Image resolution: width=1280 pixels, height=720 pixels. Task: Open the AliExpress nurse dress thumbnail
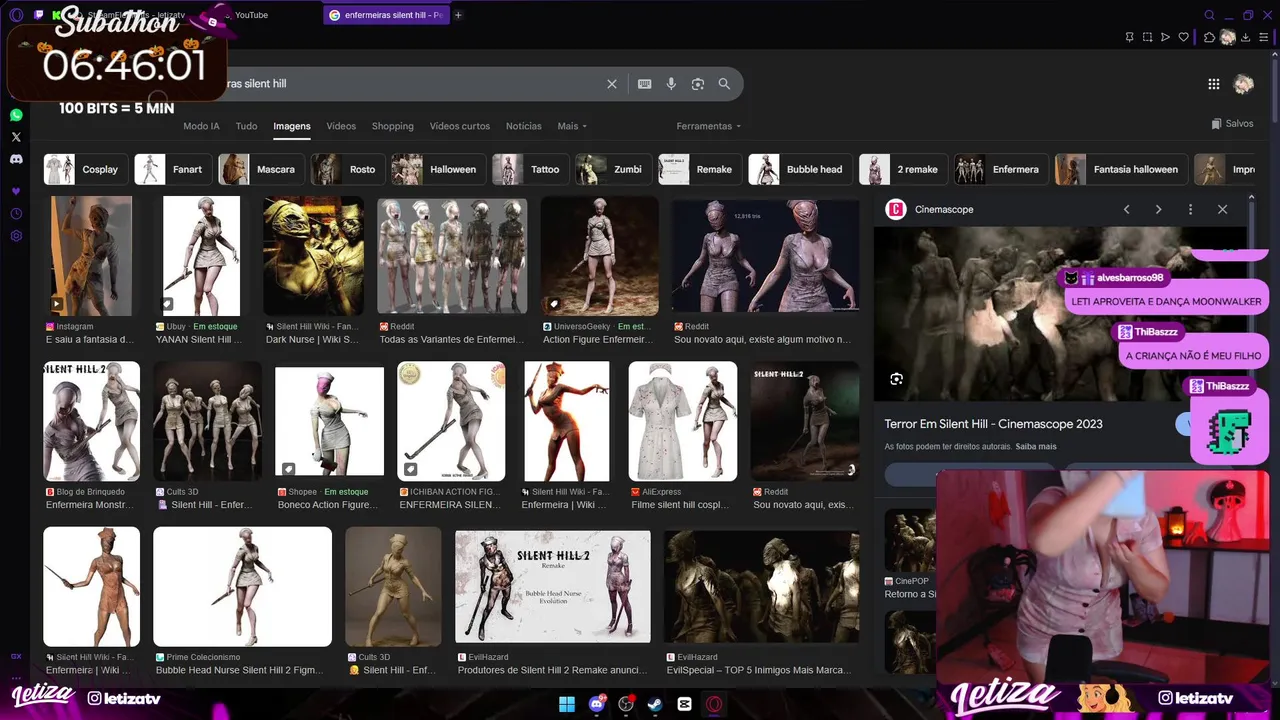pyautogui.click(x=683, y=421)
